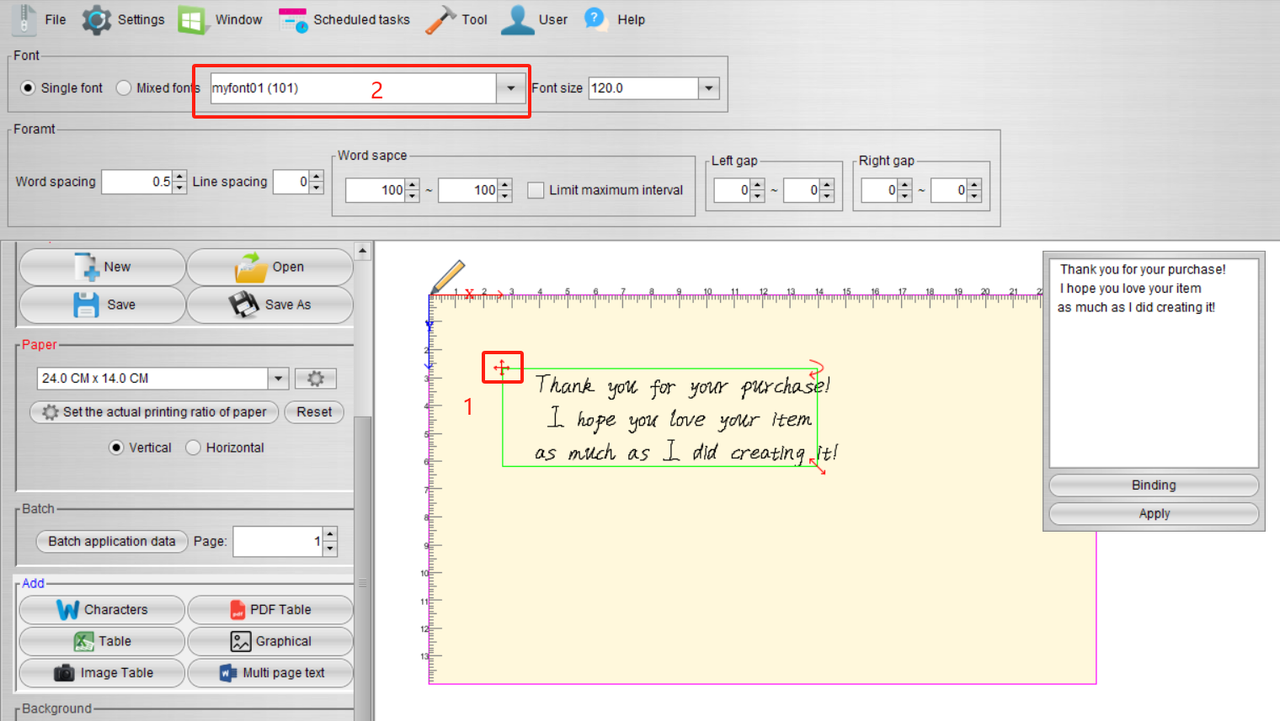Add an Image Table element
The width and height of the screenshot is (1280, 721).
point(102,673)
